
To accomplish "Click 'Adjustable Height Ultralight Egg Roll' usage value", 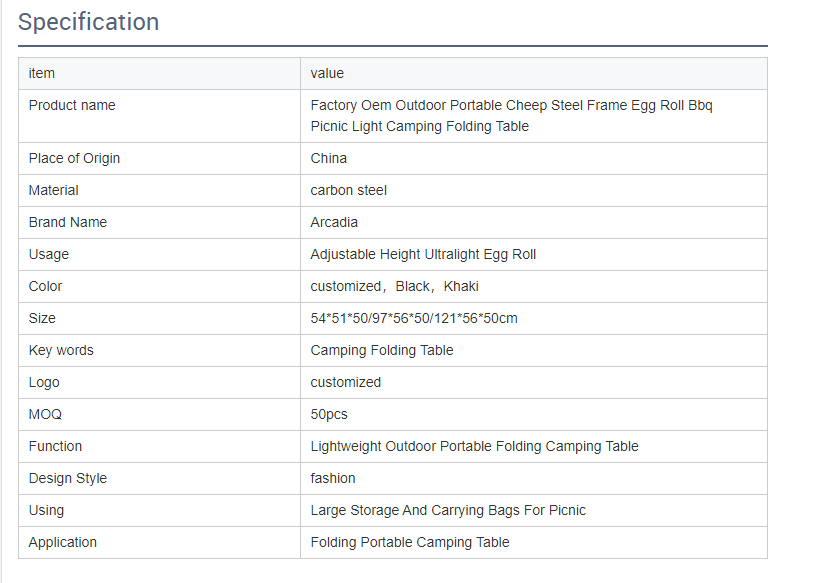I will pos(423,254).
